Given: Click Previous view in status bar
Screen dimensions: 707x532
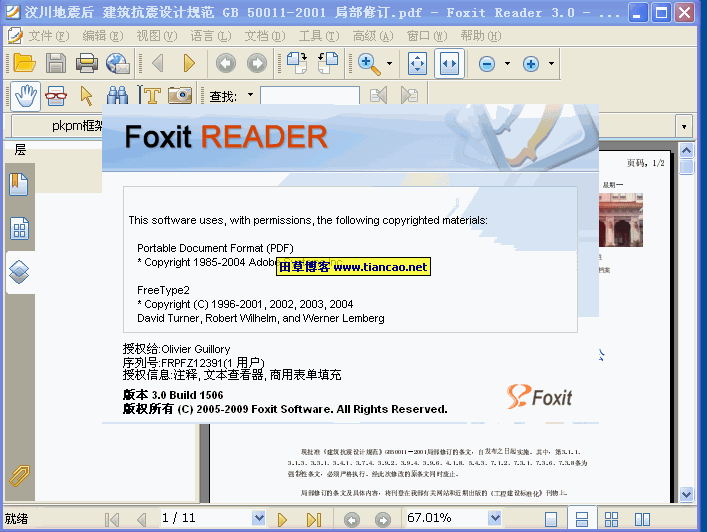Looking at the screenshot, I should (x=352, y=520).
